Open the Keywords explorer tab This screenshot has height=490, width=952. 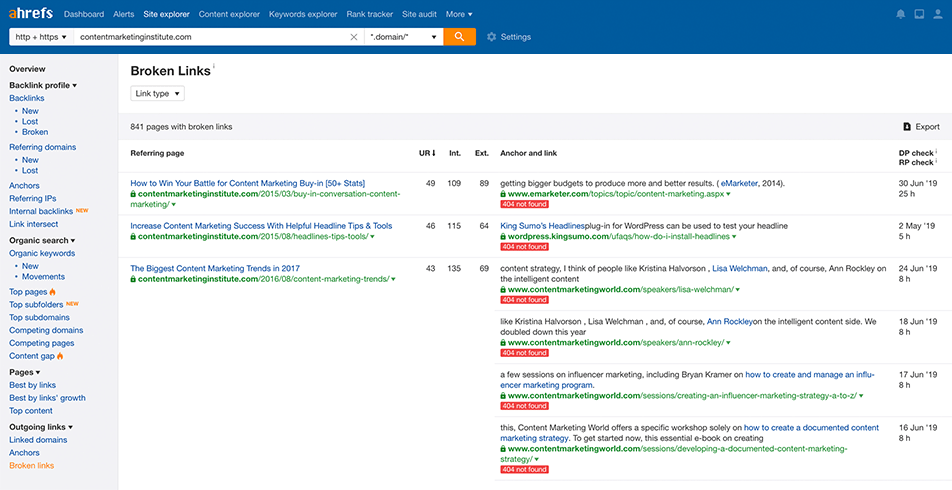303,14
